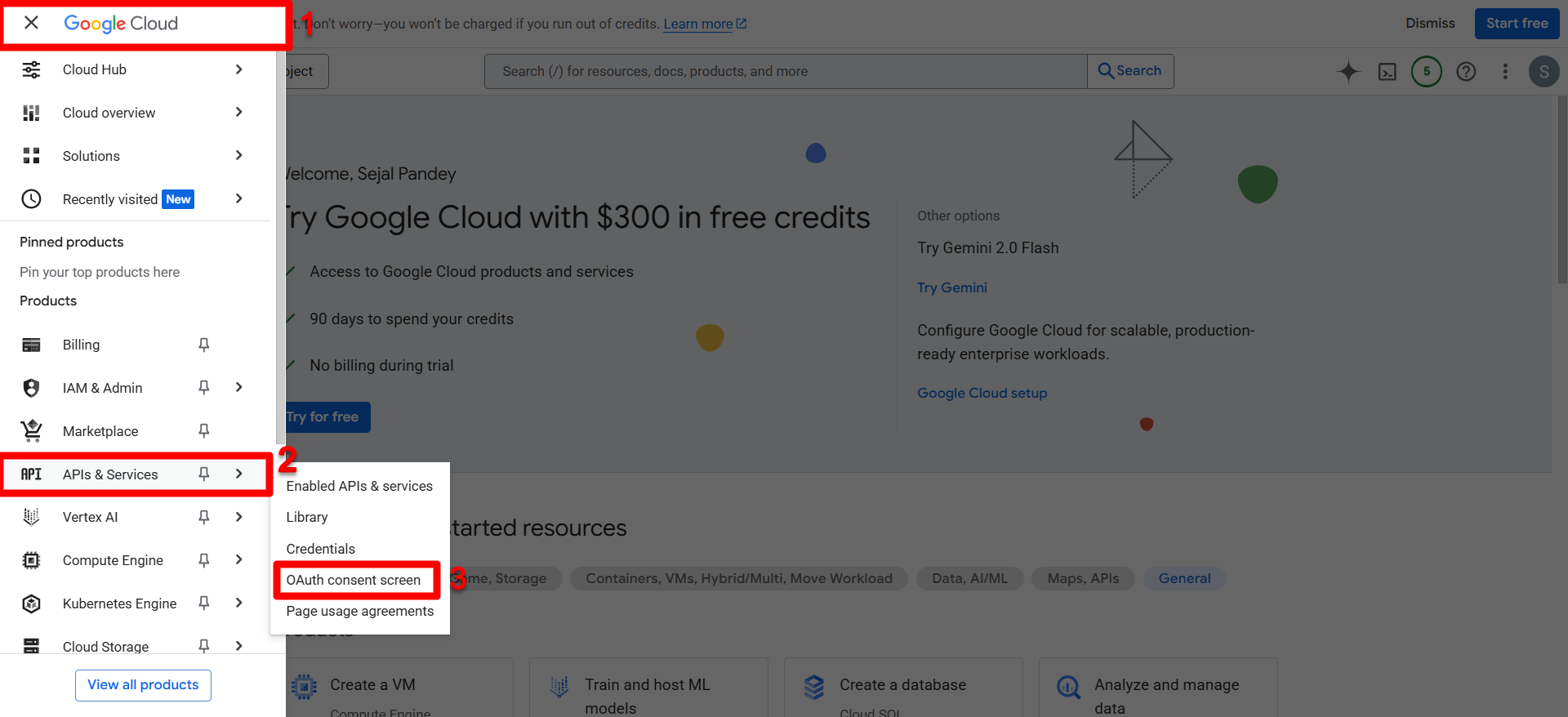Pin Billing to pinned products
1568x717 pixels.
click(x=204, y=345)
